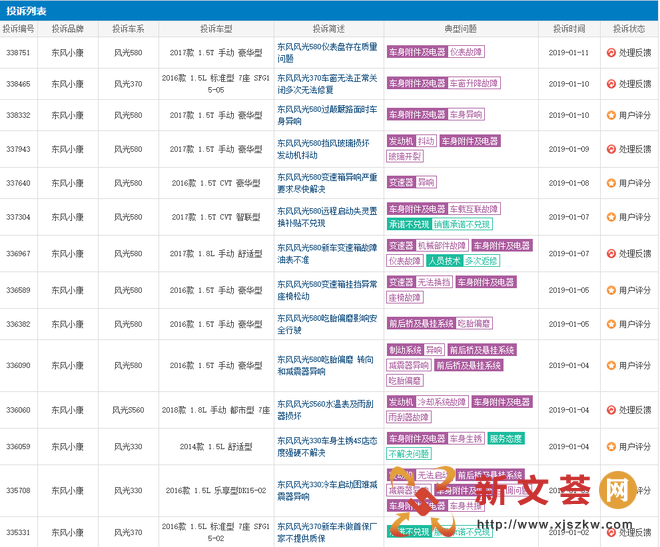
Task: Click the complaint number 338751 cell
Action: (x=18, y=53)
